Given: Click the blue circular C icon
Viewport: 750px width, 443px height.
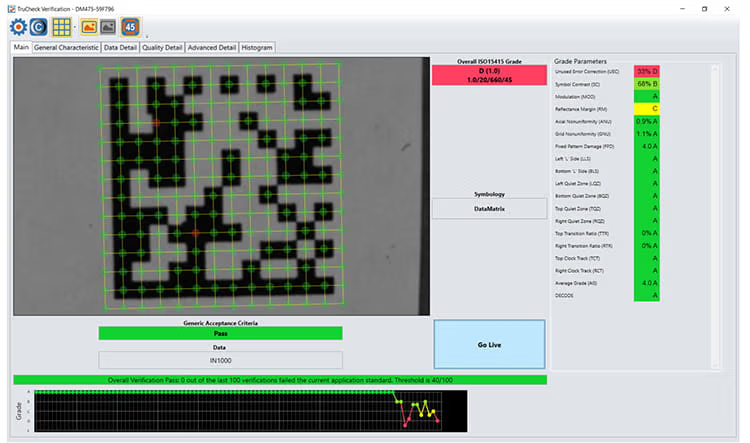Looking at the screenshot, I should pos(38,27).
